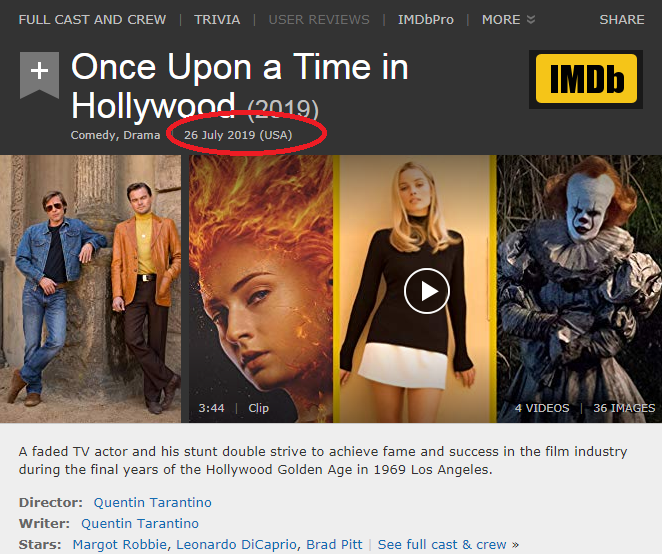View the 4 VIDEOS gallery
The image size is (662, 554).
coord(542,408)
